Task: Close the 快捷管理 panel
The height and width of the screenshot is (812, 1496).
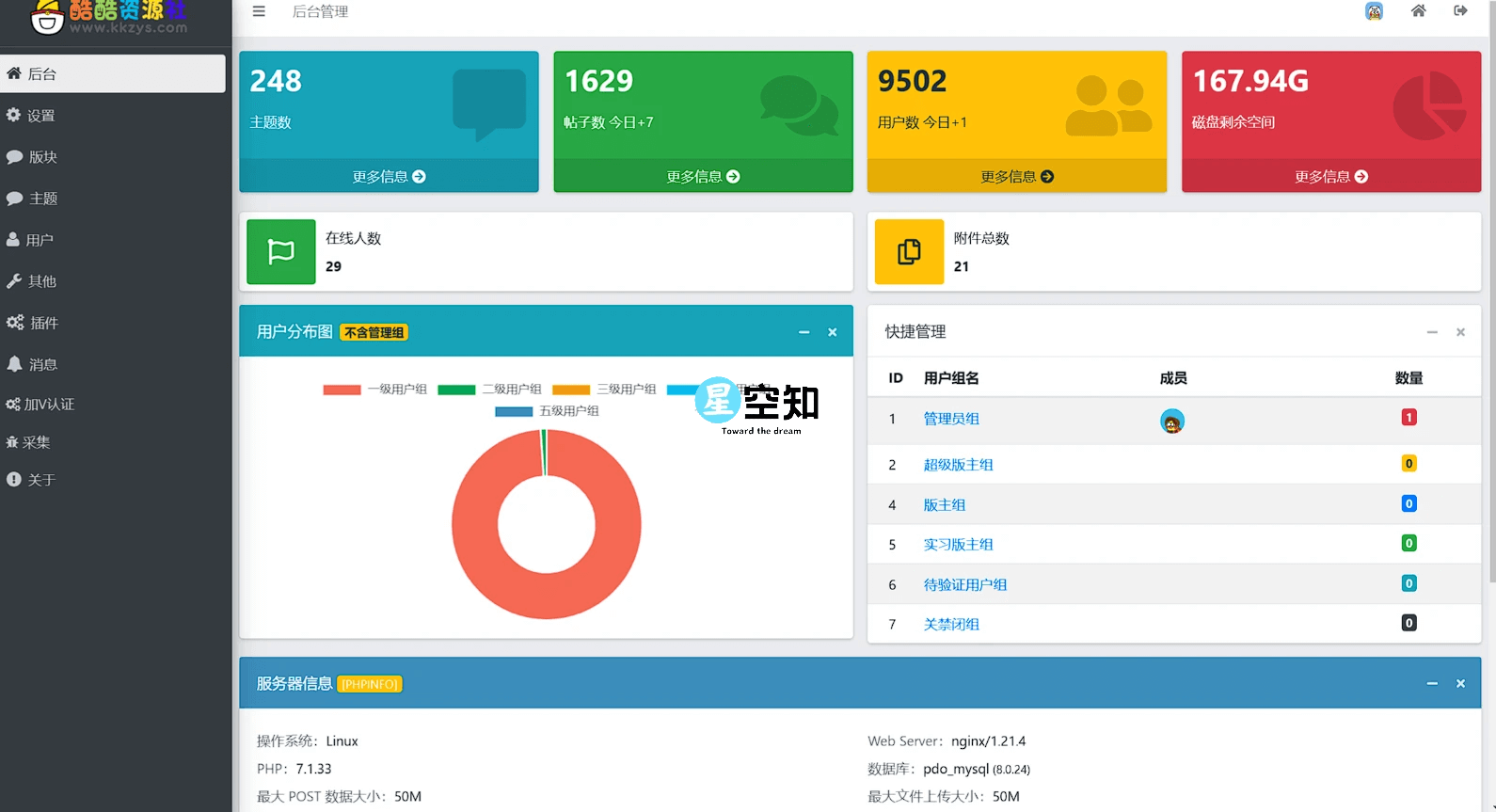Action: (x=1460, y=332)
